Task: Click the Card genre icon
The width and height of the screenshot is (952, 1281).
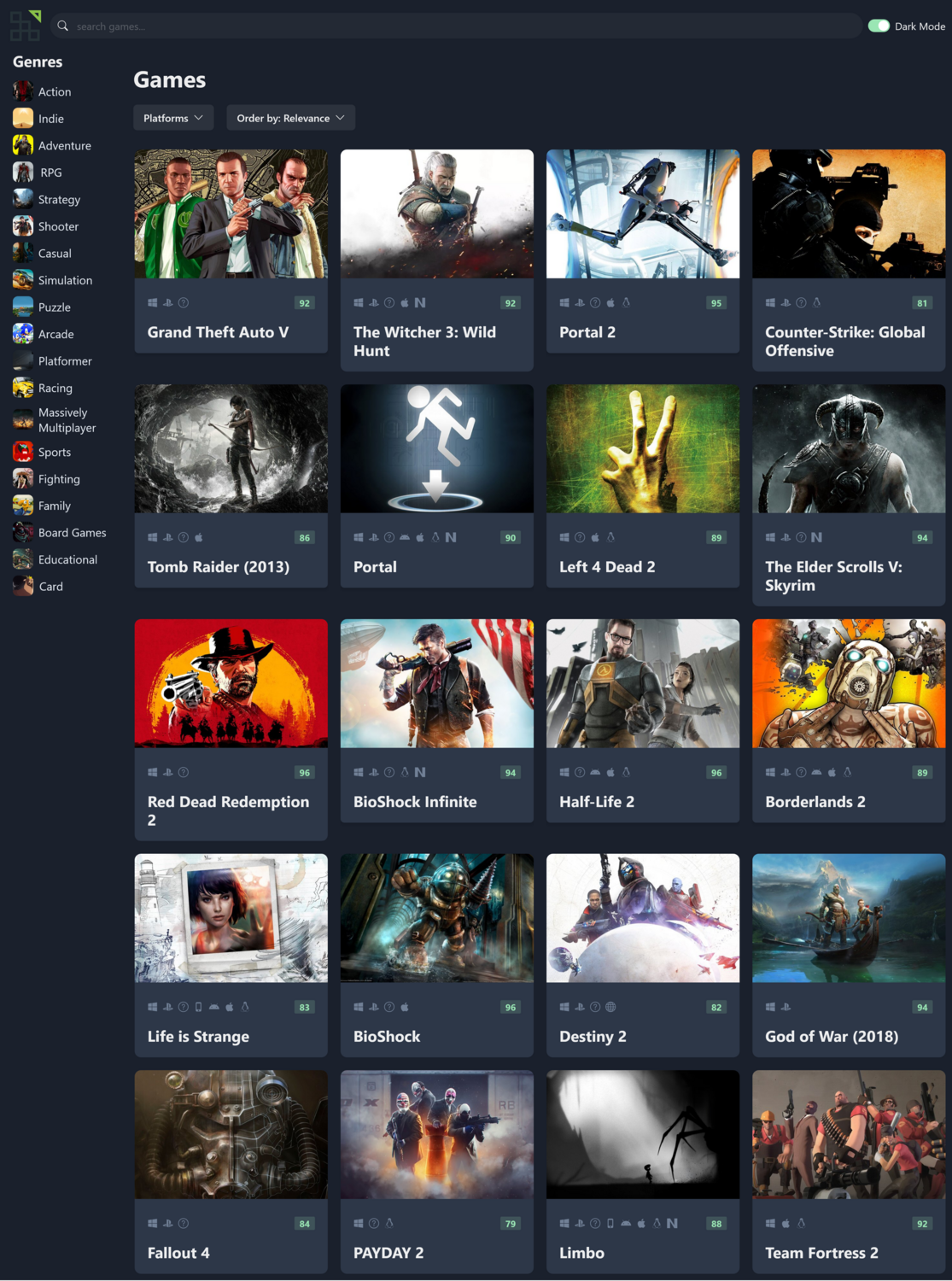Action: (23, 587)
